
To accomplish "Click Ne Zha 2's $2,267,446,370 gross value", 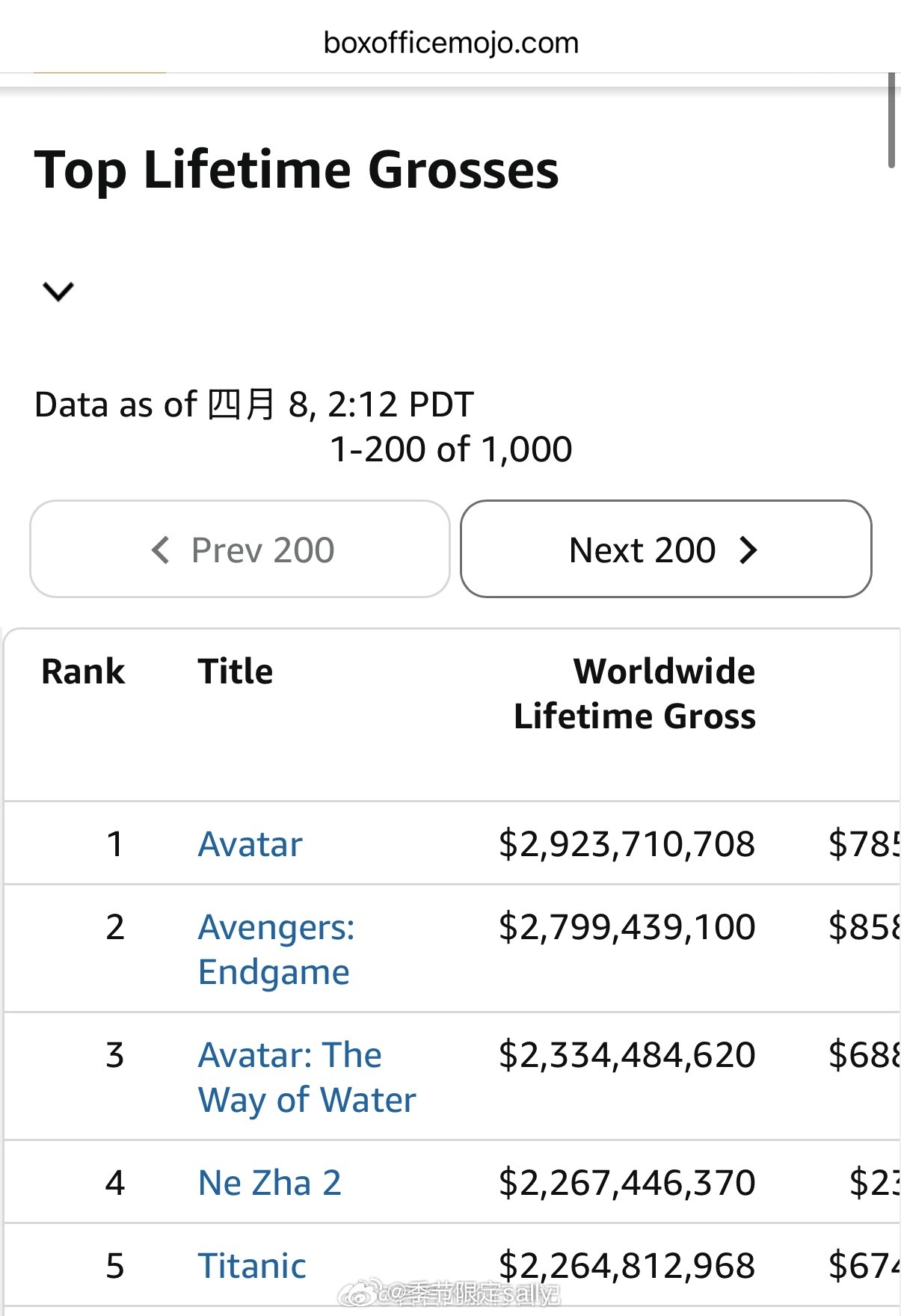I will 627,1183.
